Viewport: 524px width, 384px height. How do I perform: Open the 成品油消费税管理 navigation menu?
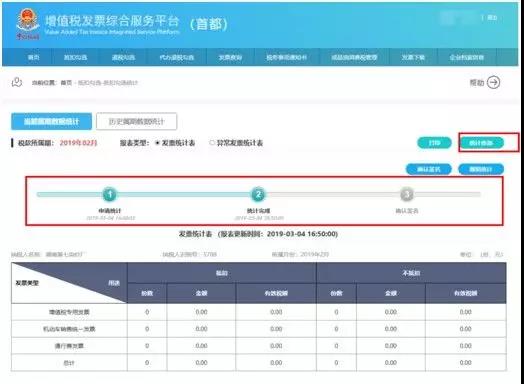pyautogui.click(x=354, y=57)
